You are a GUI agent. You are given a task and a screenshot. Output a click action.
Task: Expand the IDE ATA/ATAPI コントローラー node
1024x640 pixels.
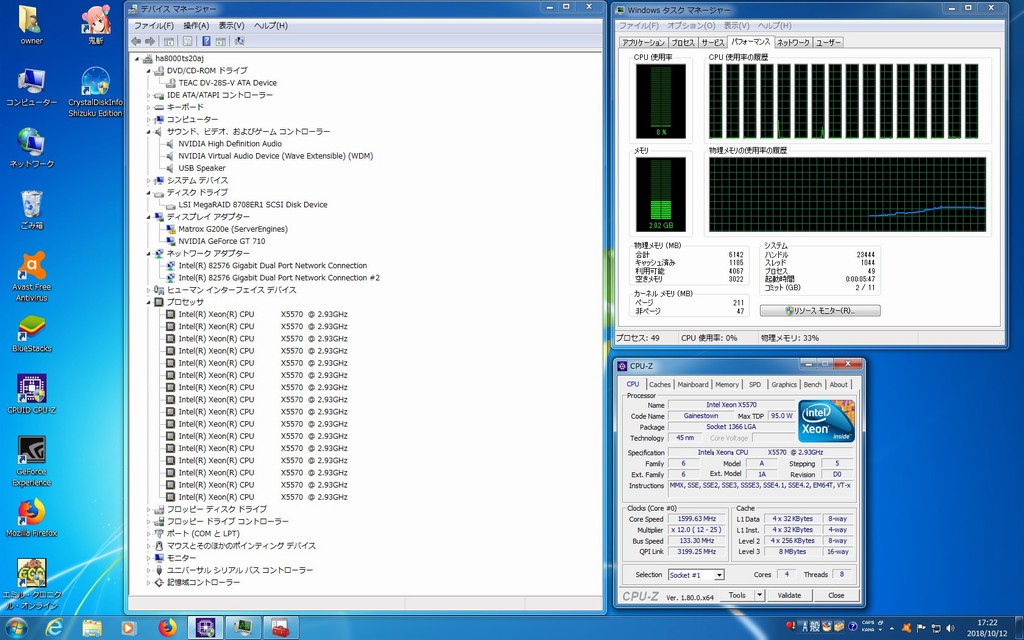pyautogui.click(x=148, y=95)
